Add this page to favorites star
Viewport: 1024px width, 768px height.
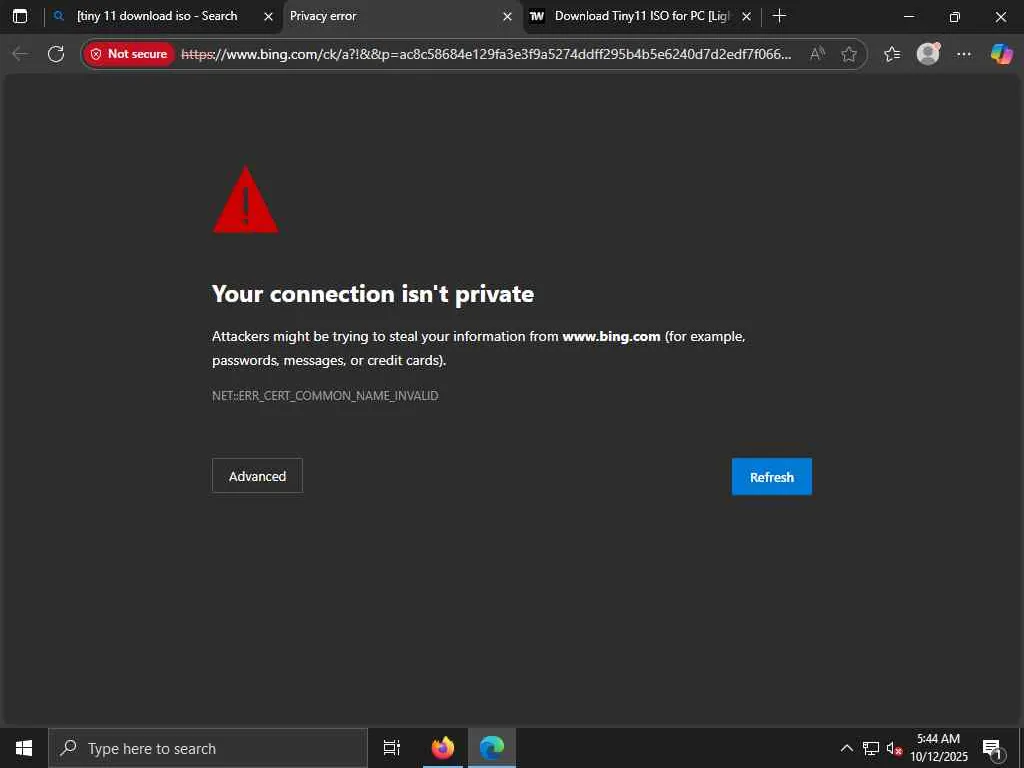[x=848, y=54]
